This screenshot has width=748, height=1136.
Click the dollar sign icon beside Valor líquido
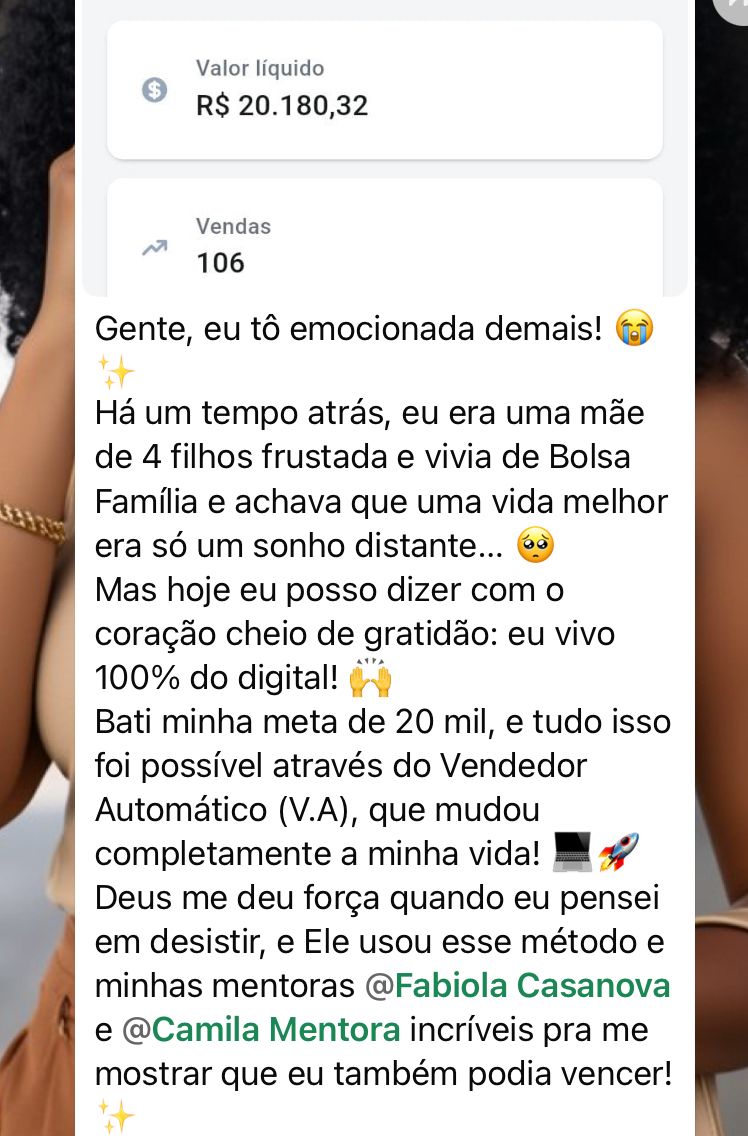[154, 90]
